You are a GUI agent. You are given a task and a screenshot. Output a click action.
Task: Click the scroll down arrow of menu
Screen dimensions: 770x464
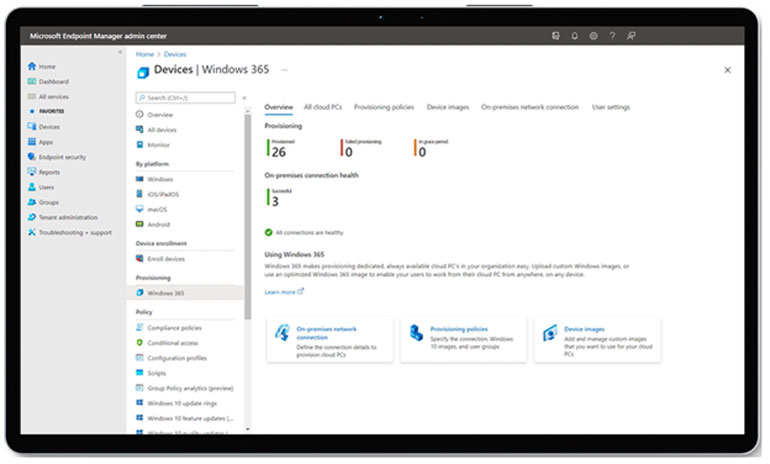[248, 429]
